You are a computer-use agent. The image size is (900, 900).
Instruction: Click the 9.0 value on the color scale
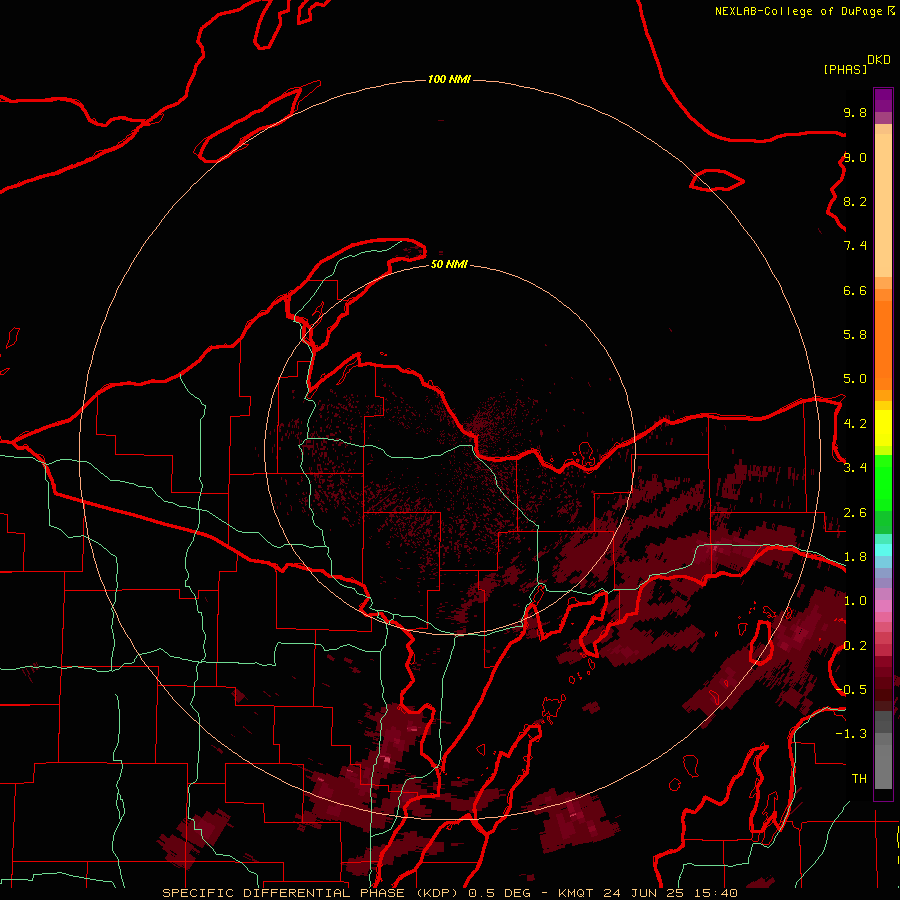(855, 157)
